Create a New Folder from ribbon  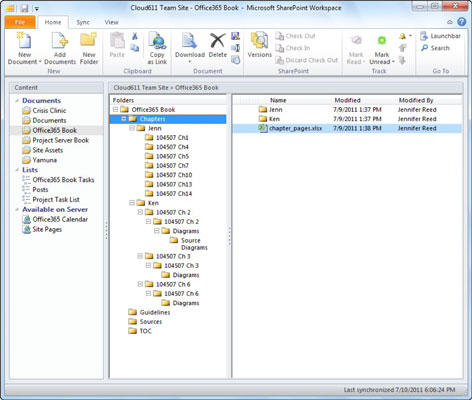coord(89,48)
